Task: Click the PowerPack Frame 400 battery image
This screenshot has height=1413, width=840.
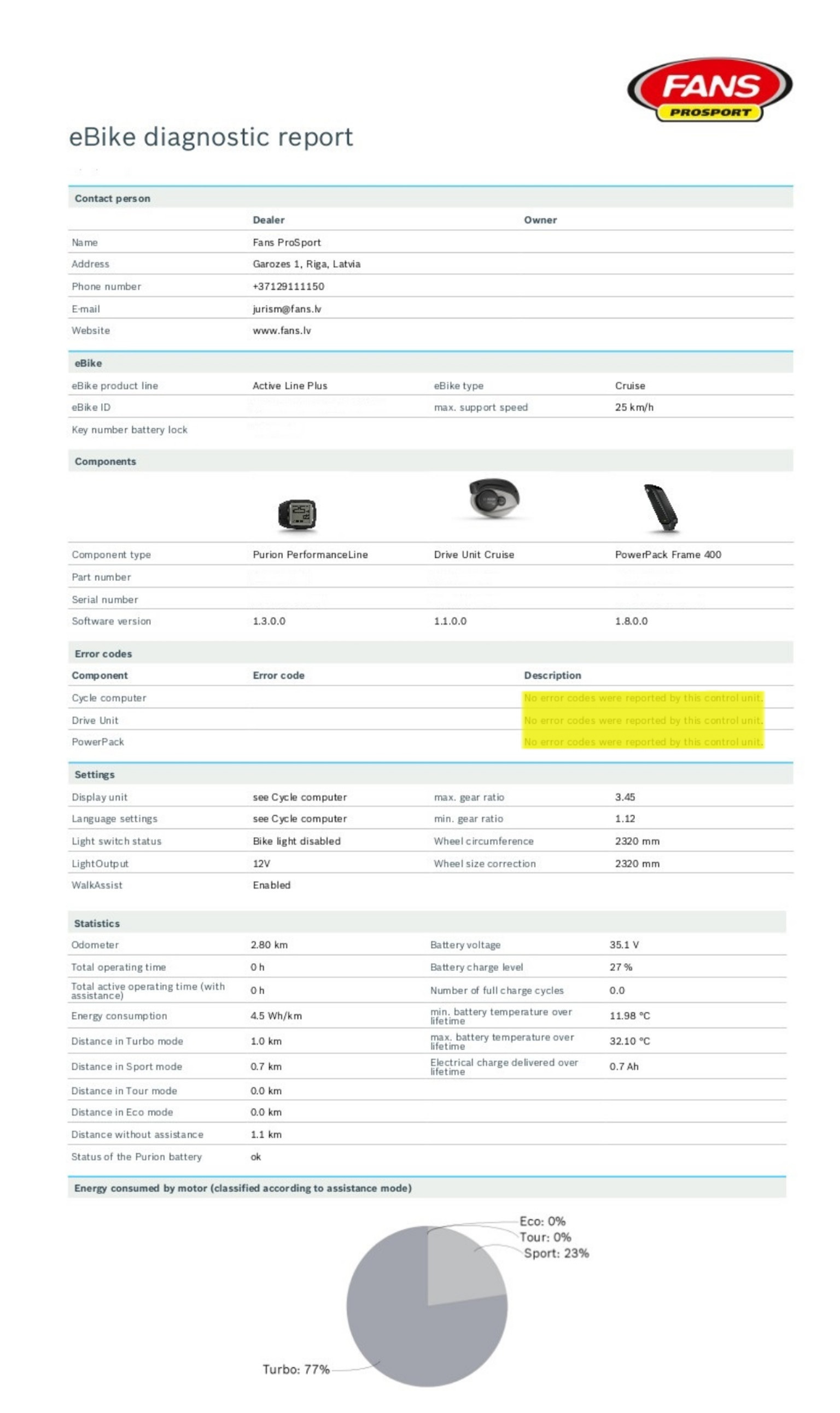Action: point(661,507)
